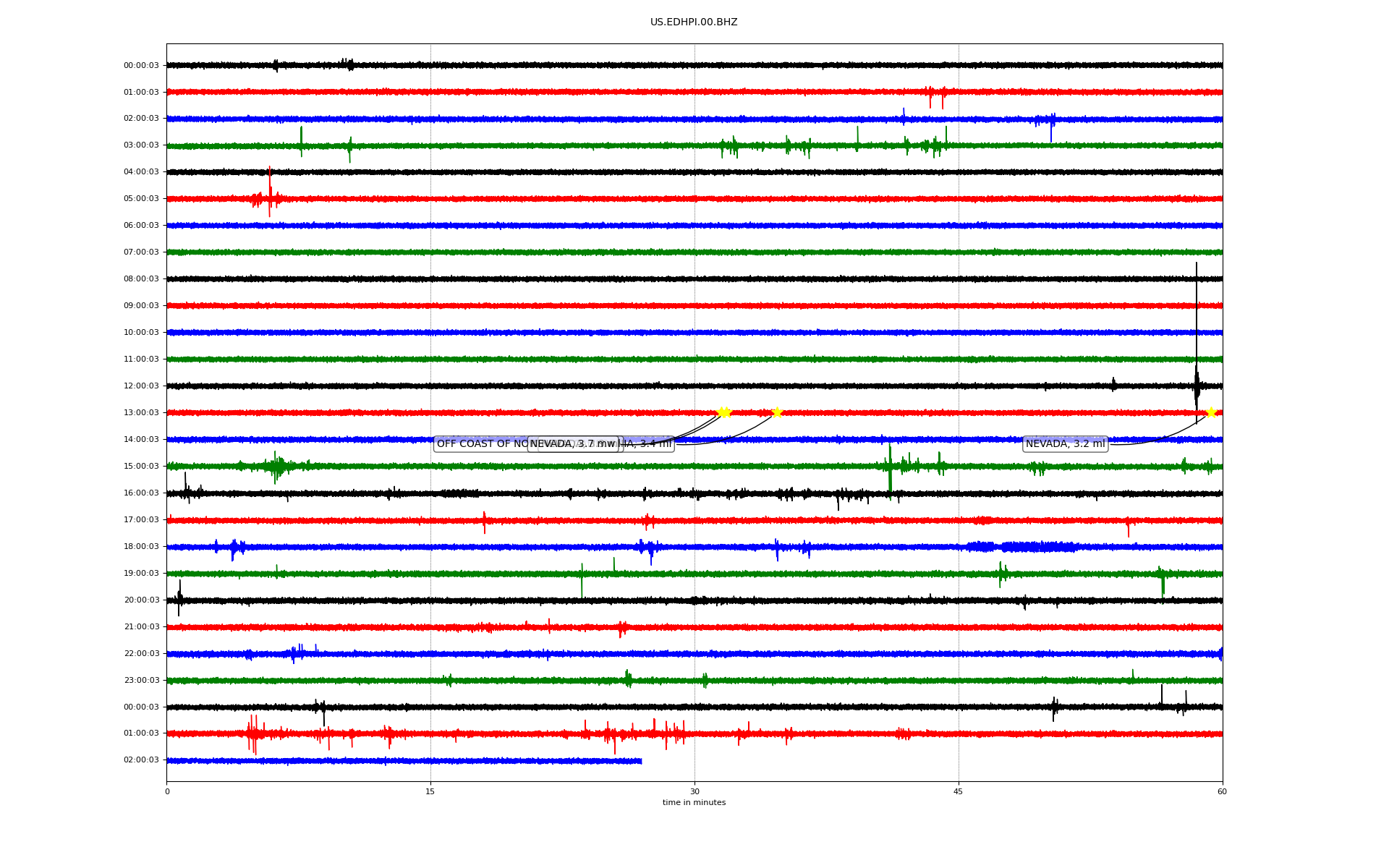Click the x-axis tick label 45
The height and width of the screenshot is (868, 1389).
click(x=959, y=792)
